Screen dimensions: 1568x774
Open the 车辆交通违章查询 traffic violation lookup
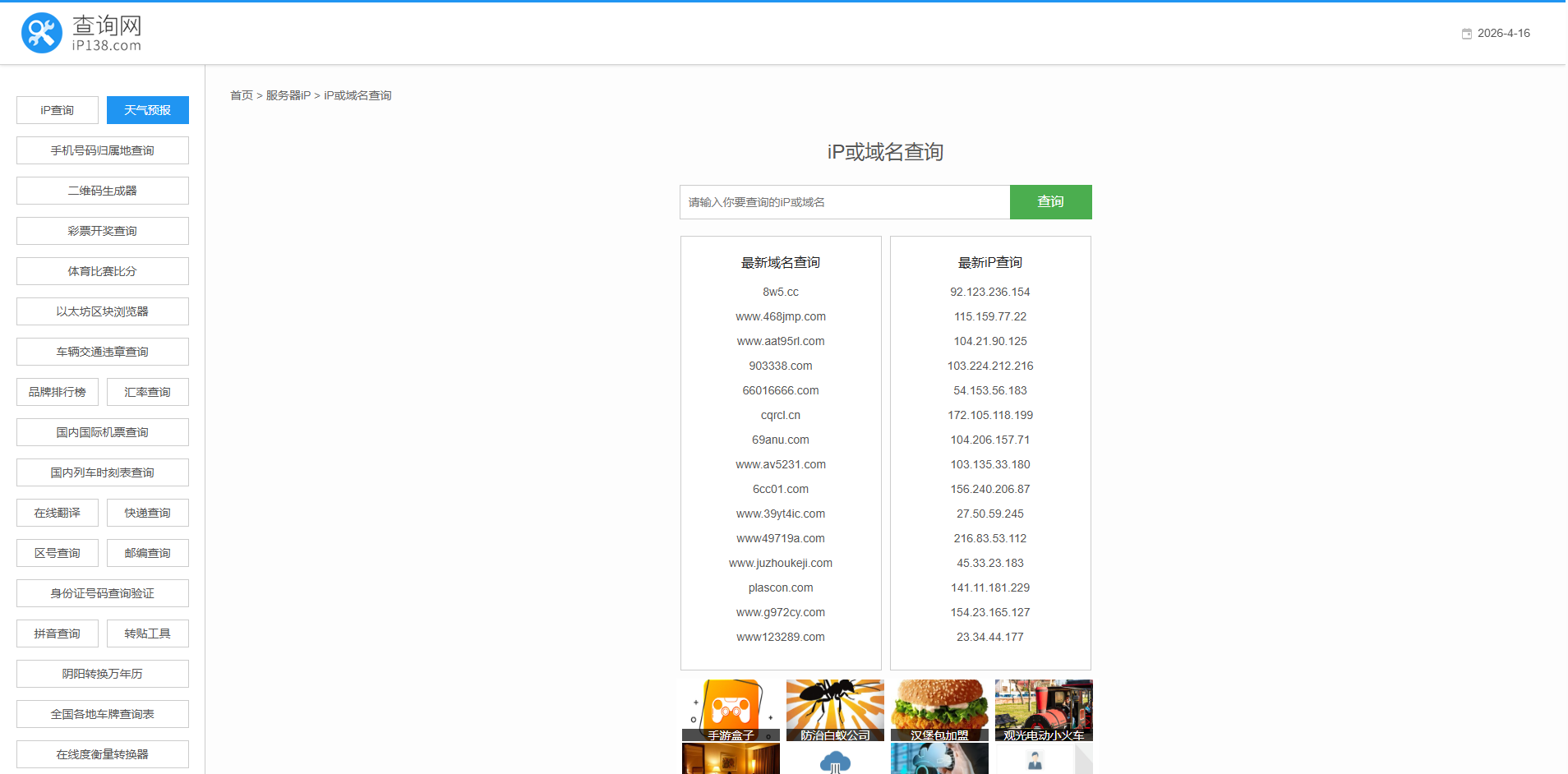point(102,352)
